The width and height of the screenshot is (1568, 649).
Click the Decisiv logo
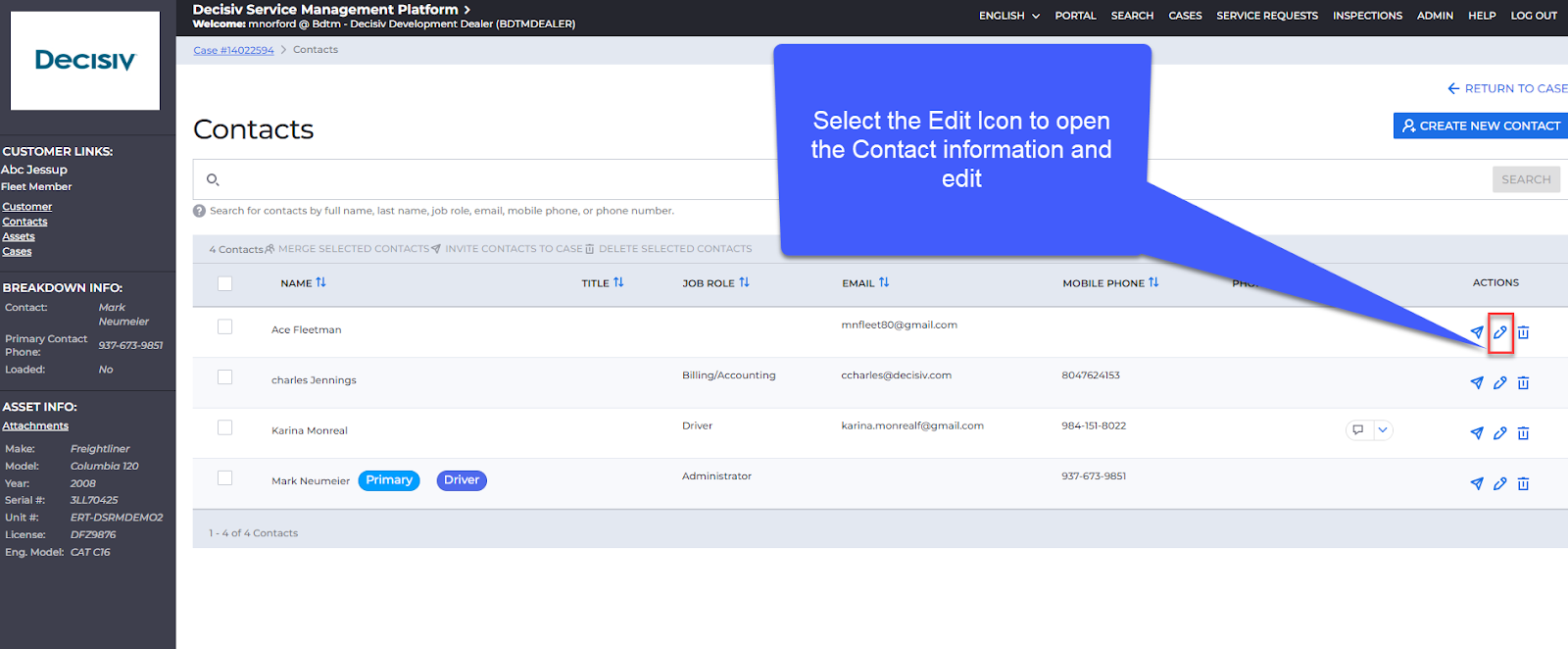[85, 61]
